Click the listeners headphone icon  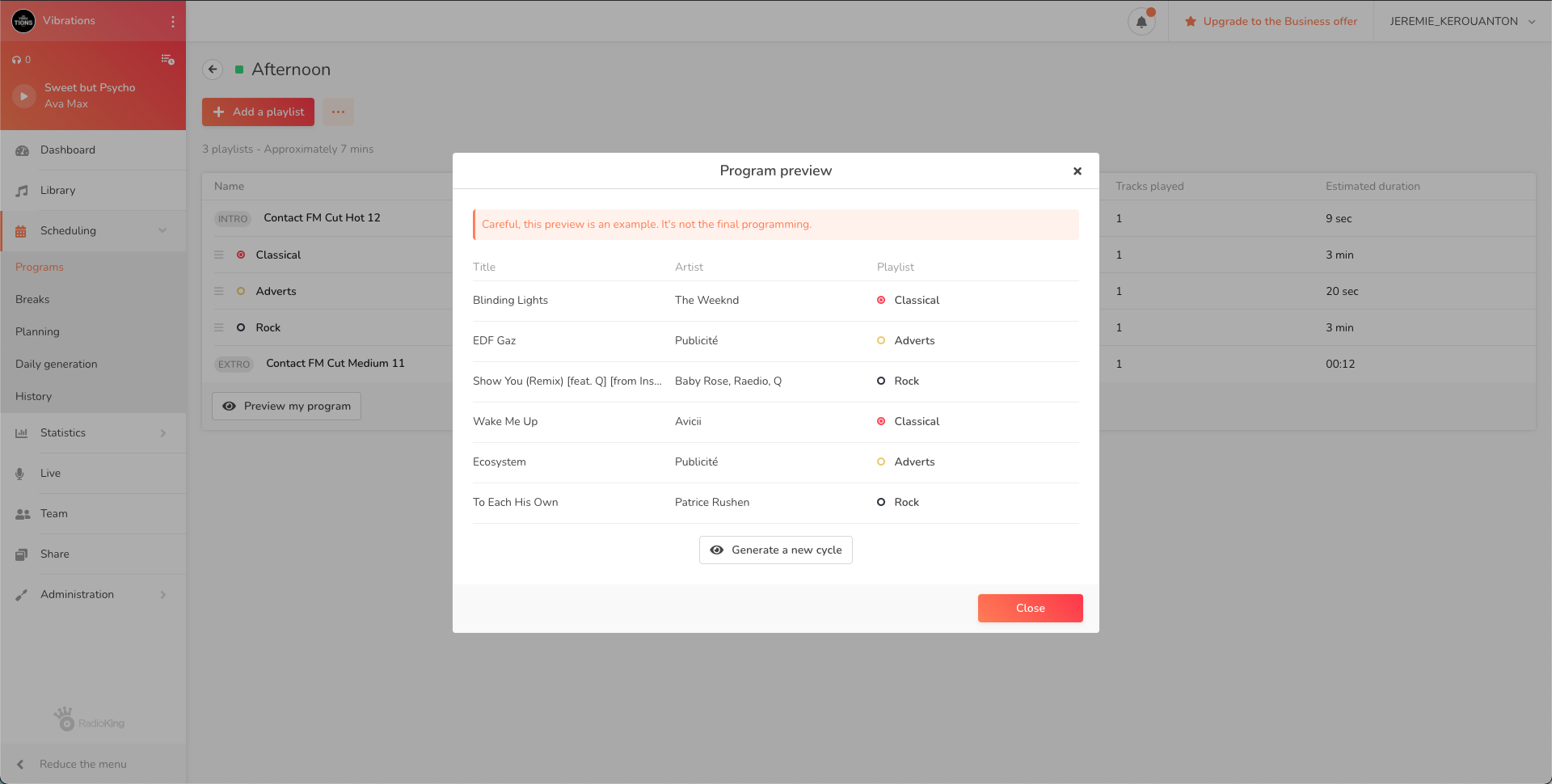coord(16,60)
